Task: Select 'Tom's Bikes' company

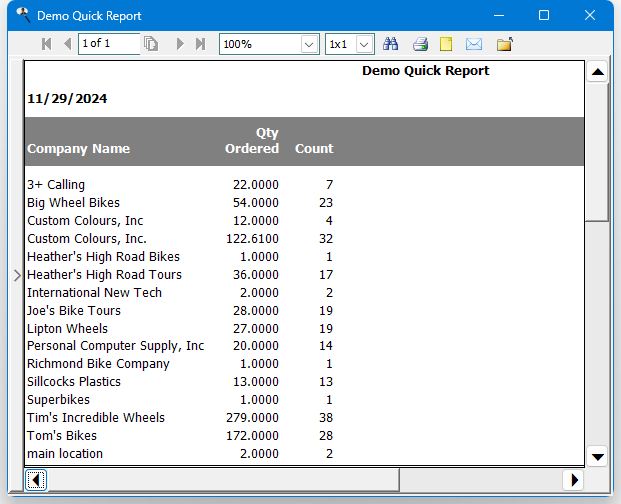Action: (62, 436)
